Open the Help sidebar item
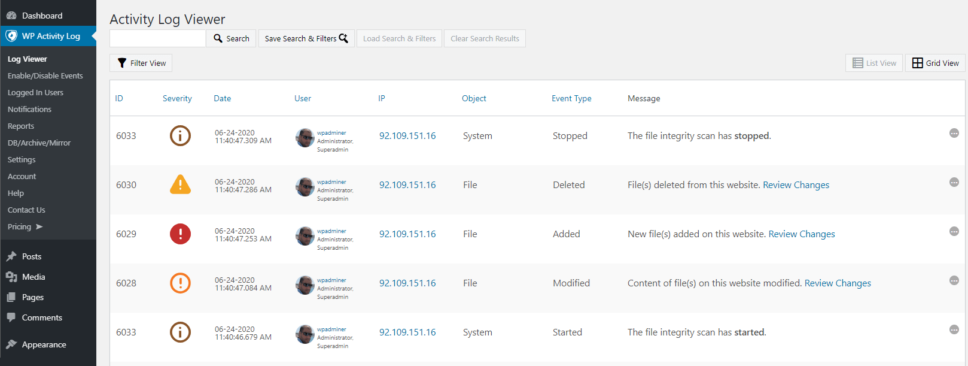968x366 pixels. click(15, 193)
